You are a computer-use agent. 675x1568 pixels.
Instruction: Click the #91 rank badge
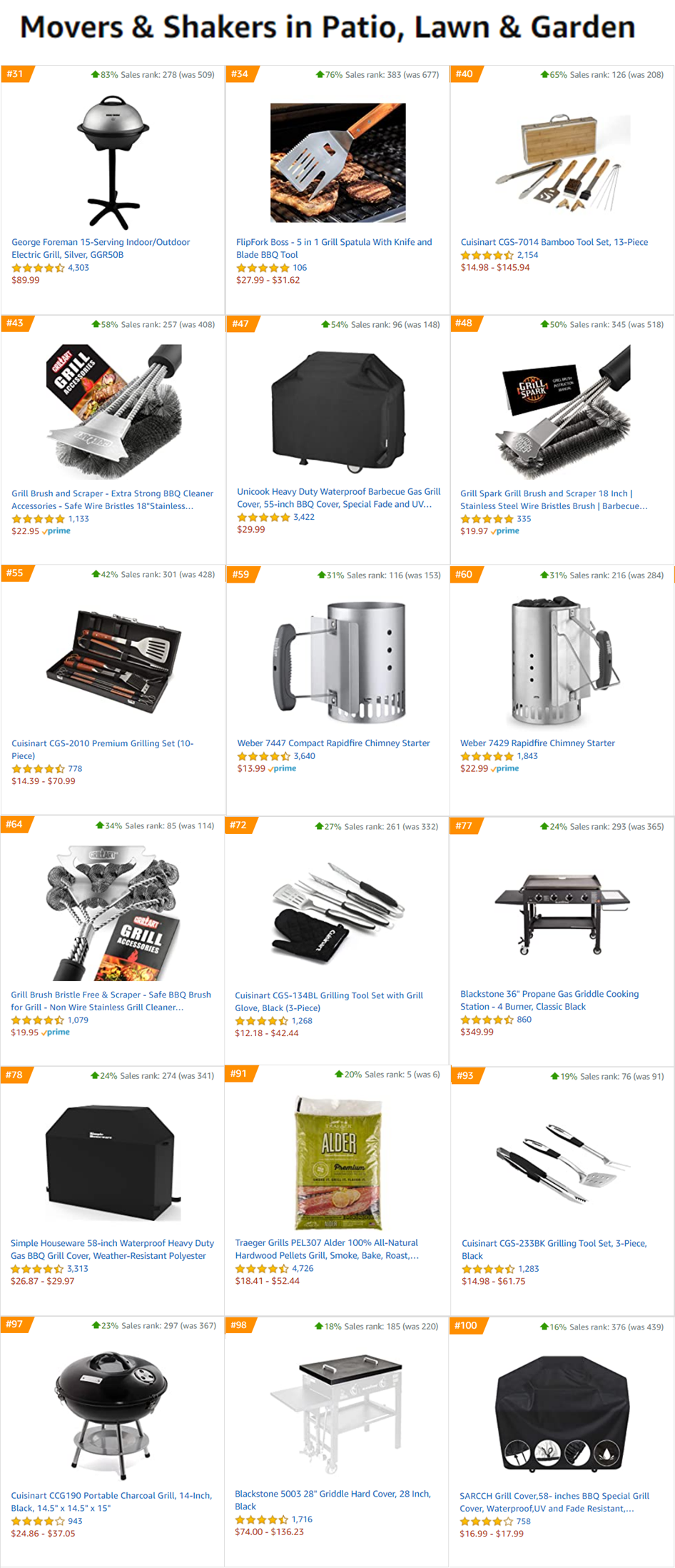[x=240, y=1073]
